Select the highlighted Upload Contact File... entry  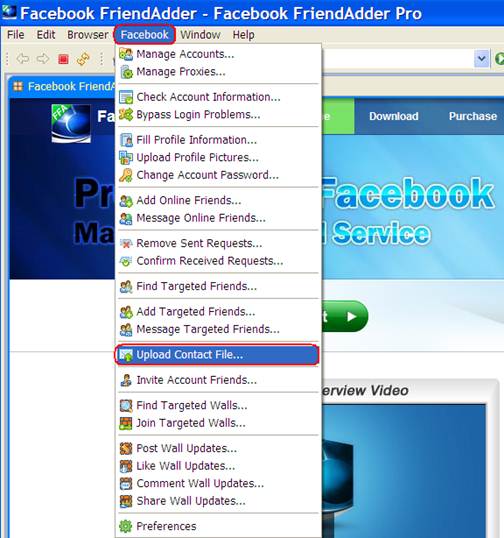(218, 355)
